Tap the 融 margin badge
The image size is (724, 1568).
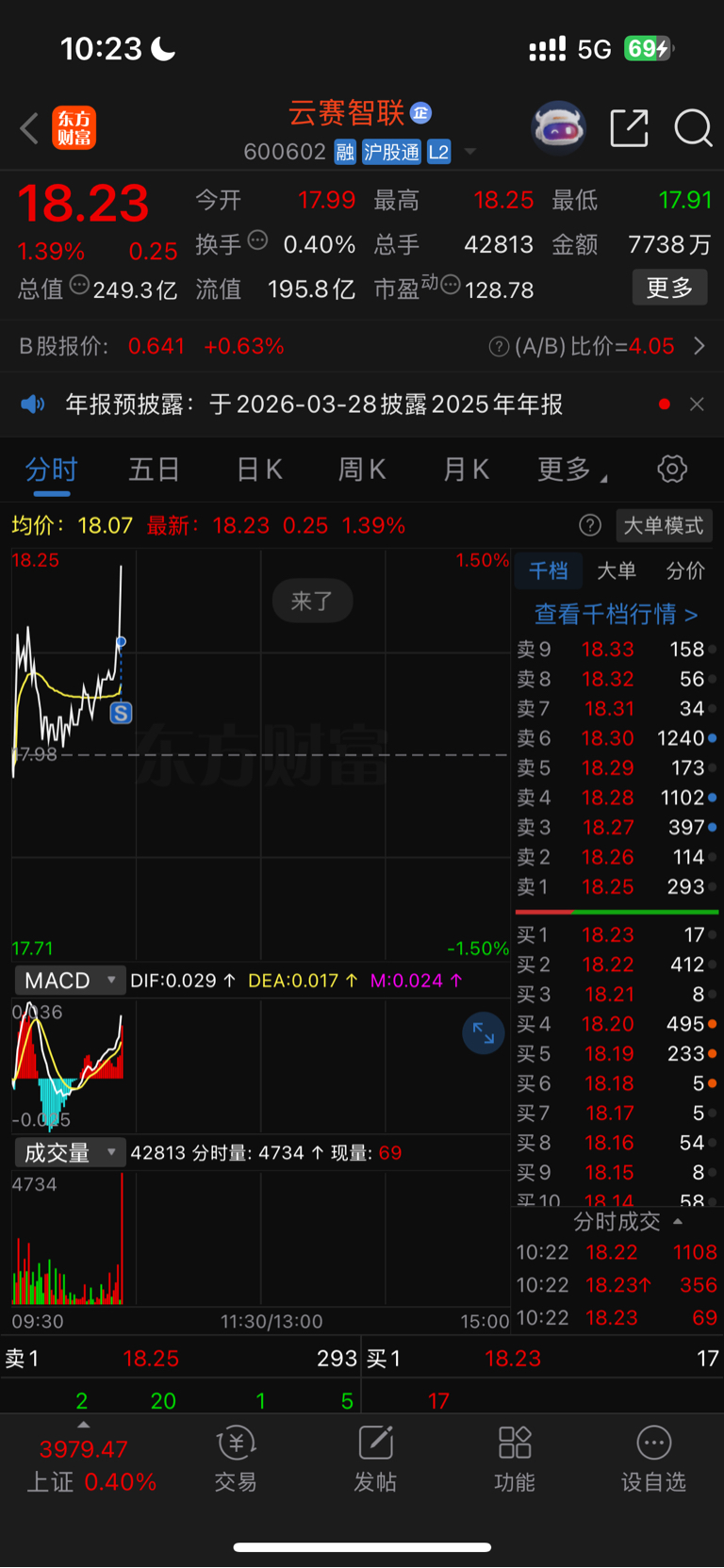tap(345, 152)
